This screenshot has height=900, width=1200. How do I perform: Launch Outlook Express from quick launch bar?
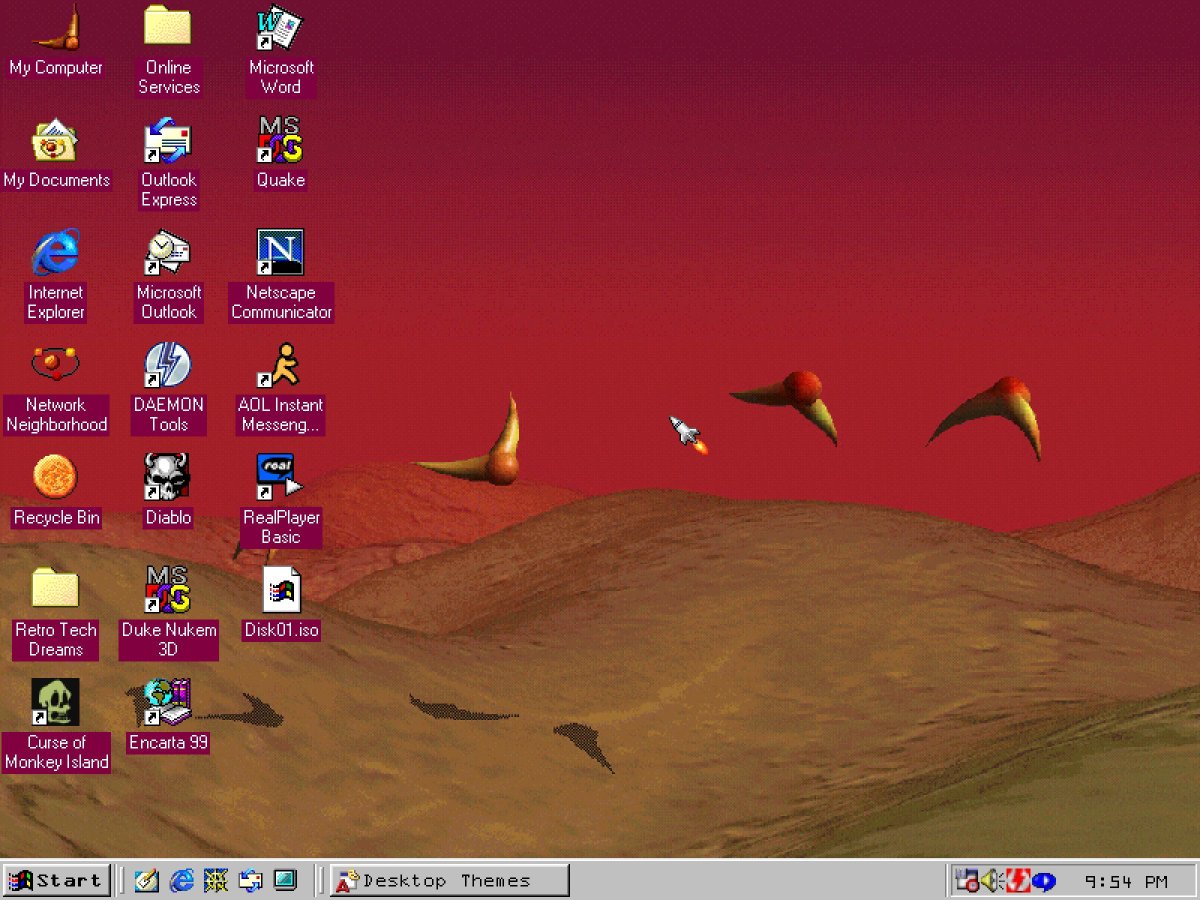(x=250, y=881)
